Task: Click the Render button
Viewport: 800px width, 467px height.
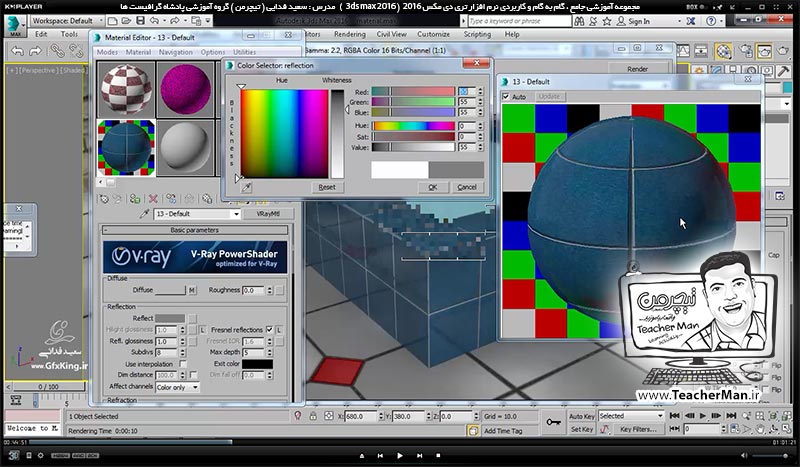Action: pyautogui.click(x=637, y=69)
